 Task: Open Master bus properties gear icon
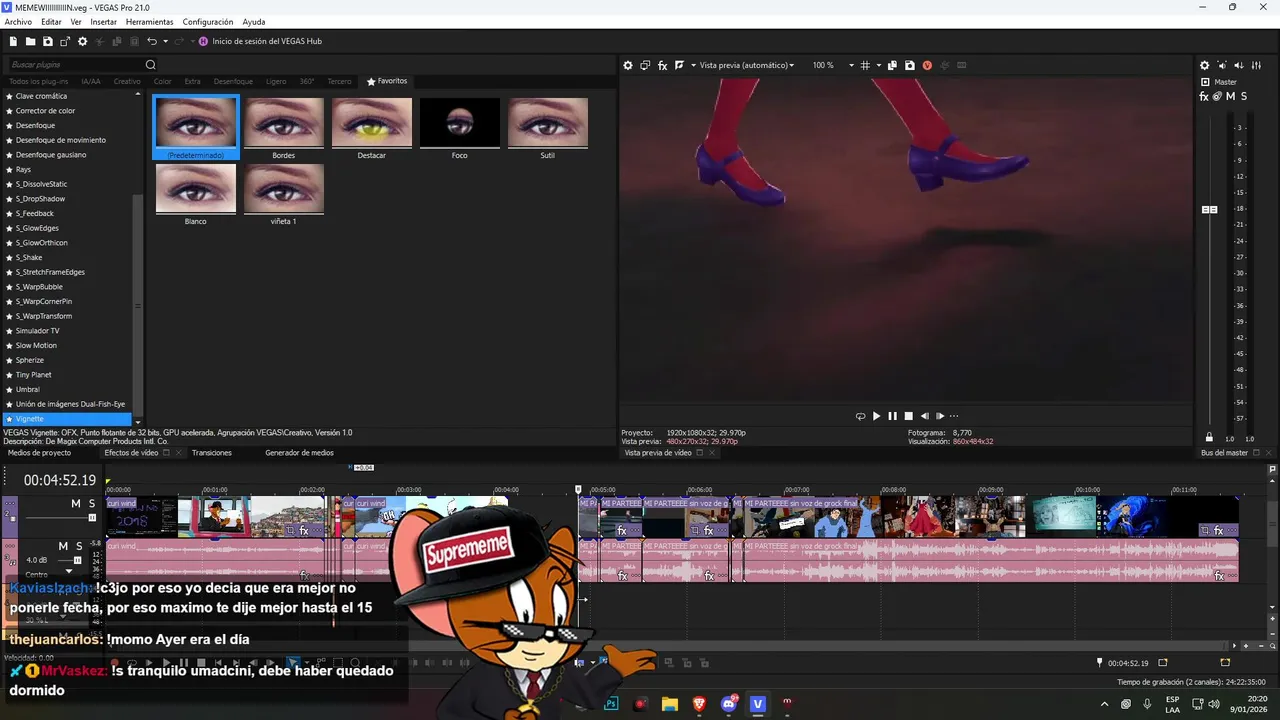1204,65
